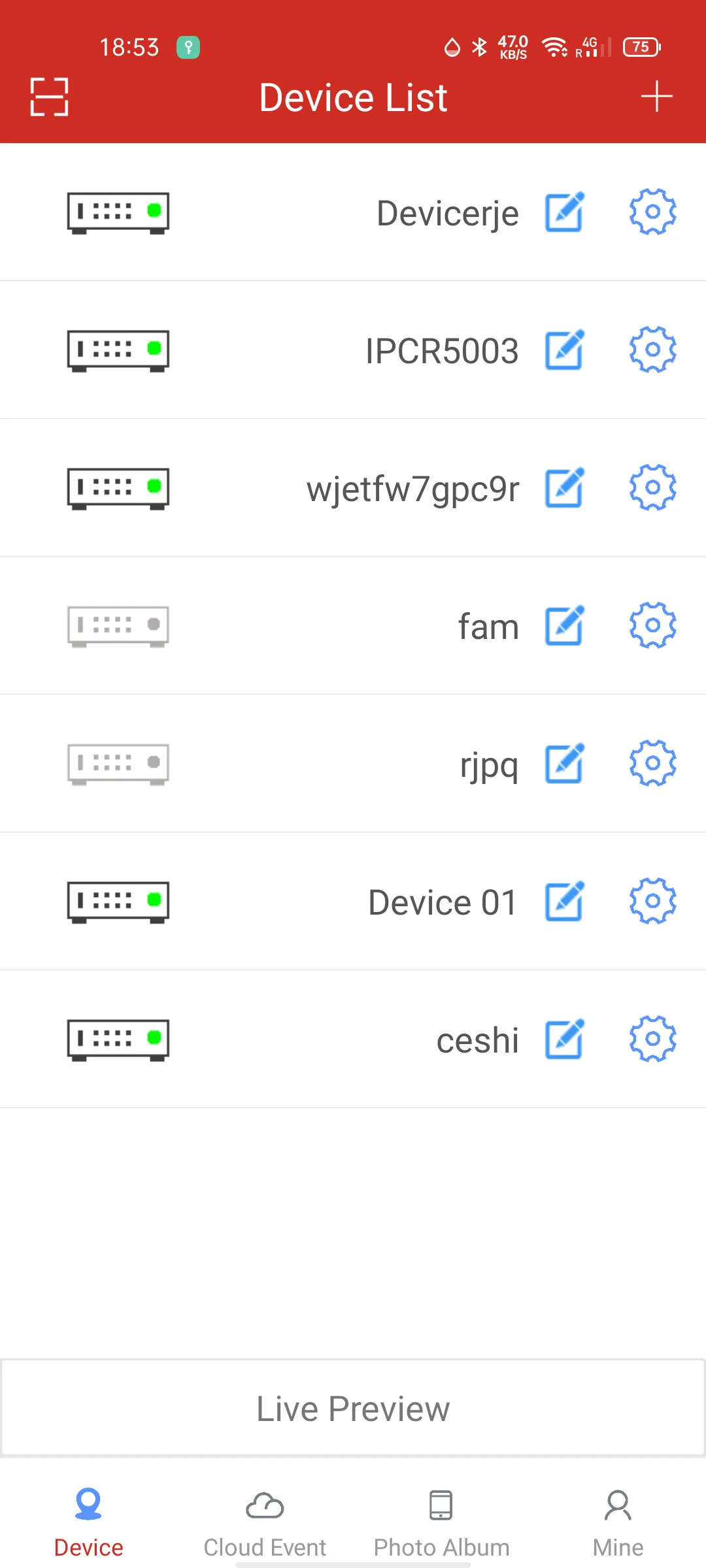Open settings for fam device
This screenshot has height=1568, width=706.
coord(652,626)
